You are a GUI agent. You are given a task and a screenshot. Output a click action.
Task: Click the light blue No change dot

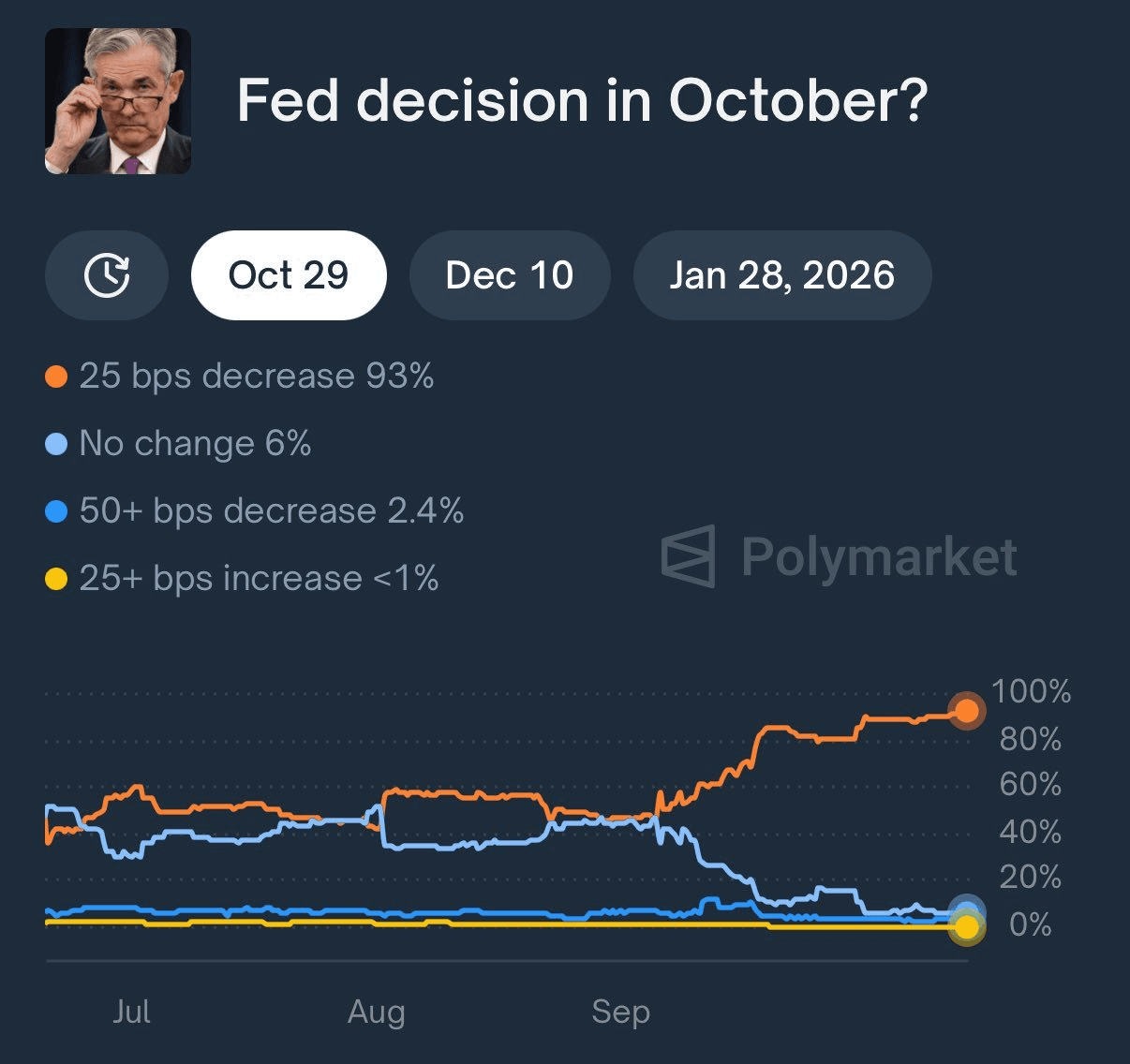[56, 444]
